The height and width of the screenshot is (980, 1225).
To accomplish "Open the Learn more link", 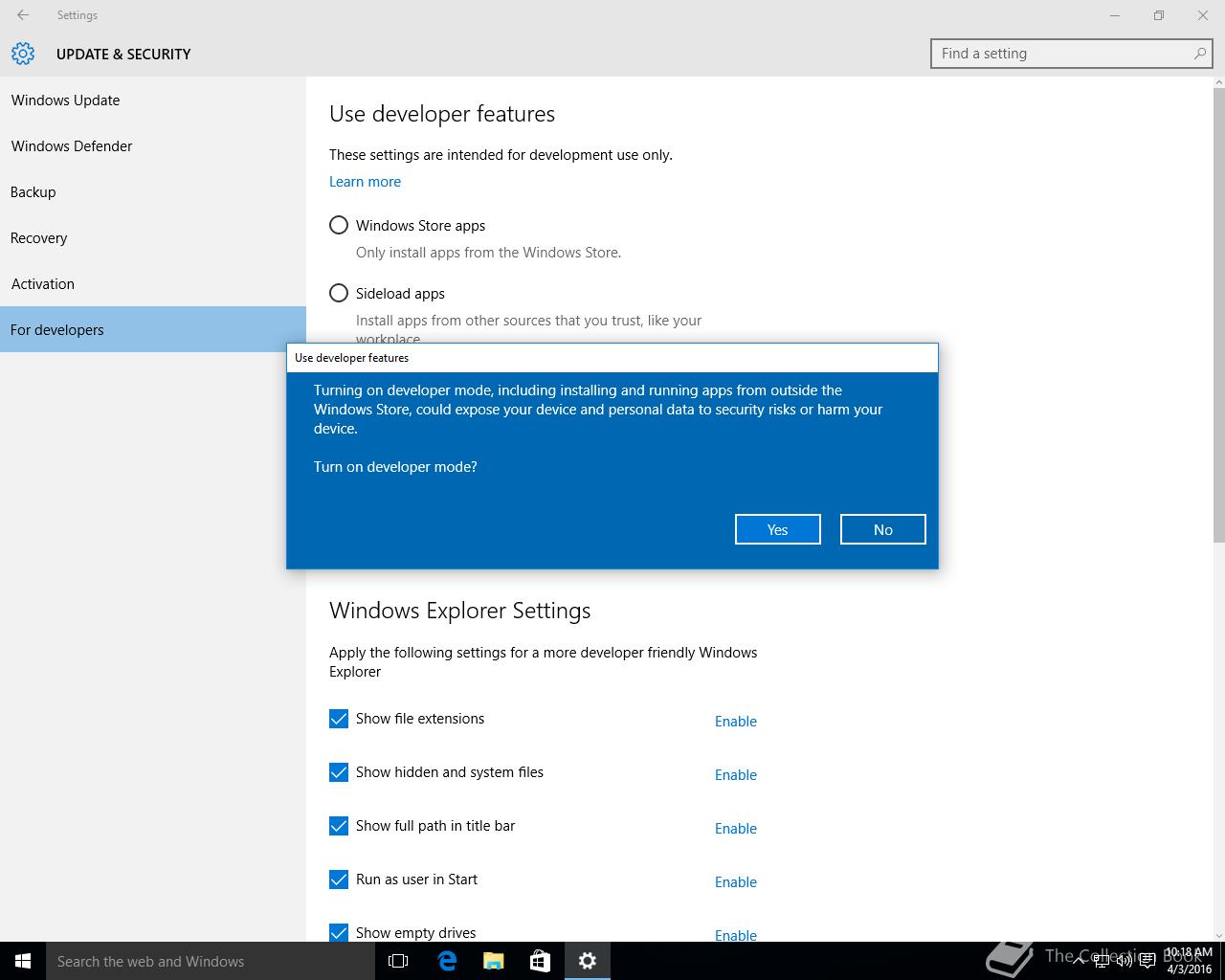I will click(x=365, y=181).
